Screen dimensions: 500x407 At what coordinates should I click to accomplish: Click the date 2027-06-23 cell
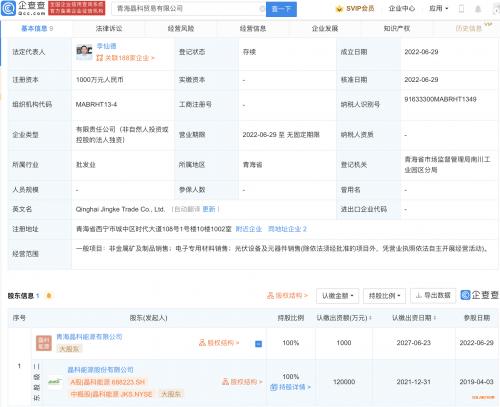point(414,343)
